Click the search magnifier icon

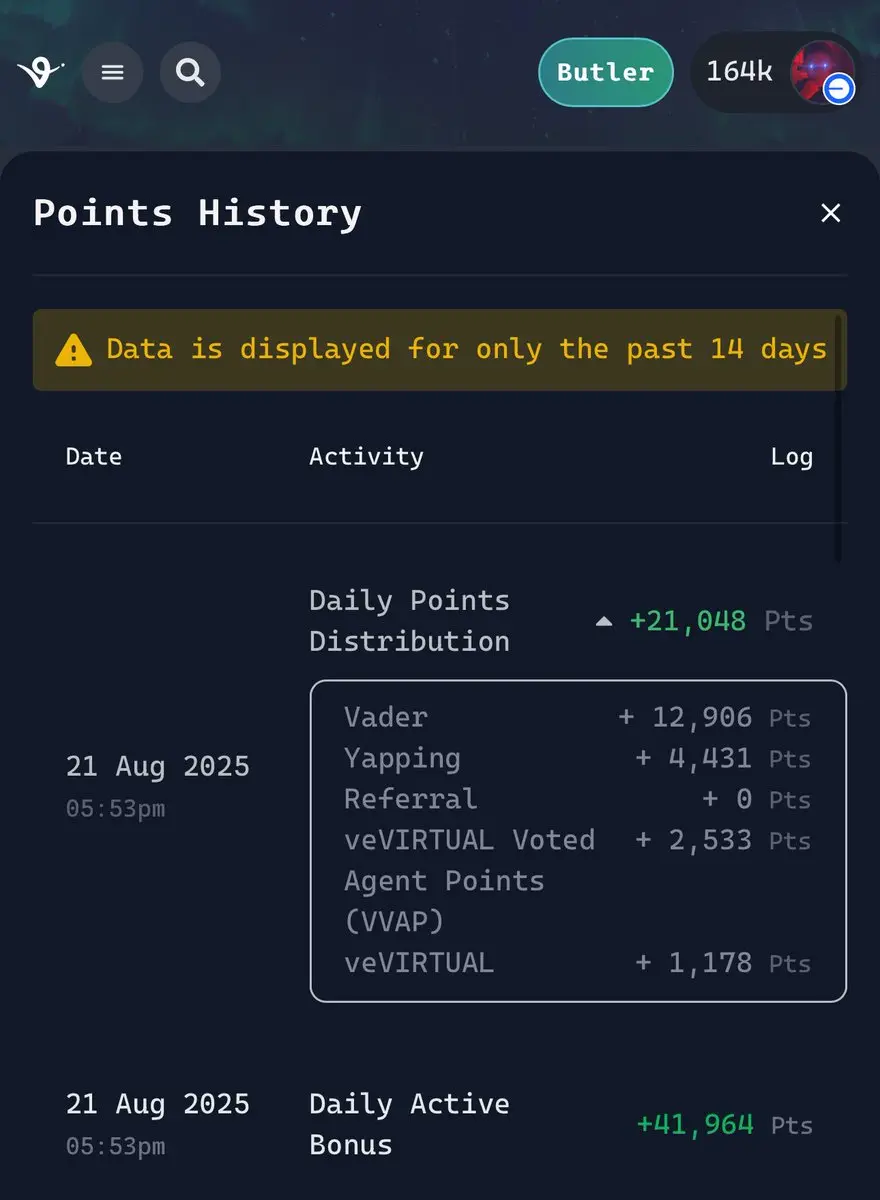pyautogui.click(x=190, y=72)
